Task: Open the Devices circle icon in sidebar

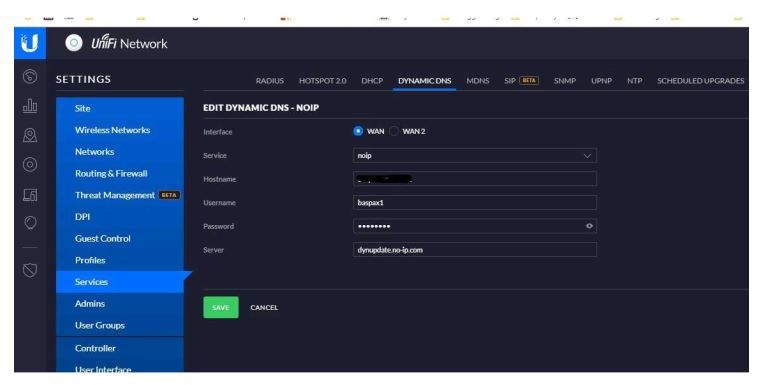Action: pyautogui.click(x=30, y=165)
